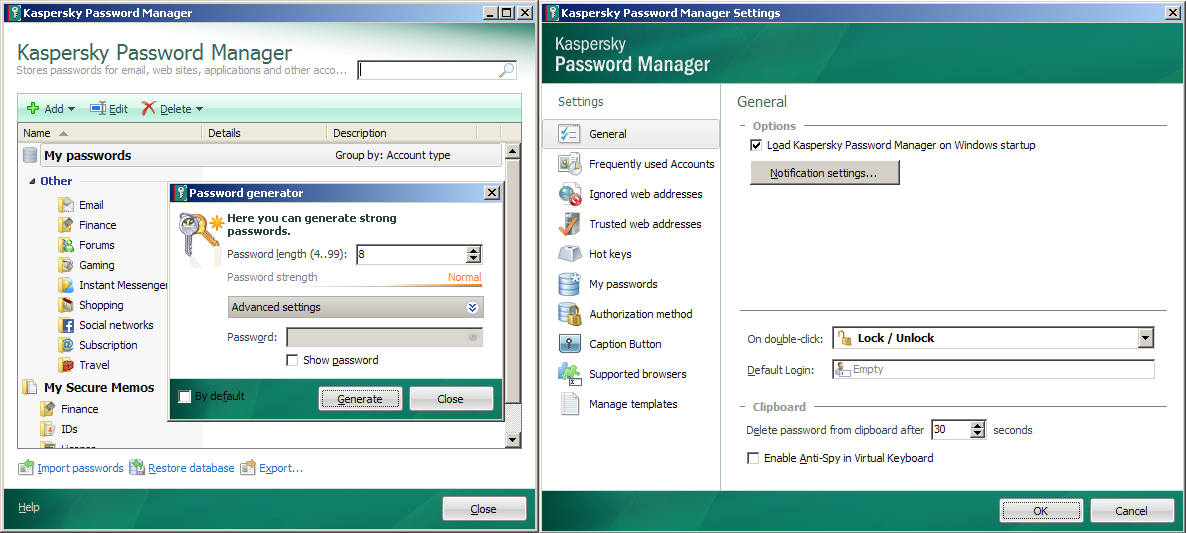
Task: Click the green plus Add icon
Action: 33,109
